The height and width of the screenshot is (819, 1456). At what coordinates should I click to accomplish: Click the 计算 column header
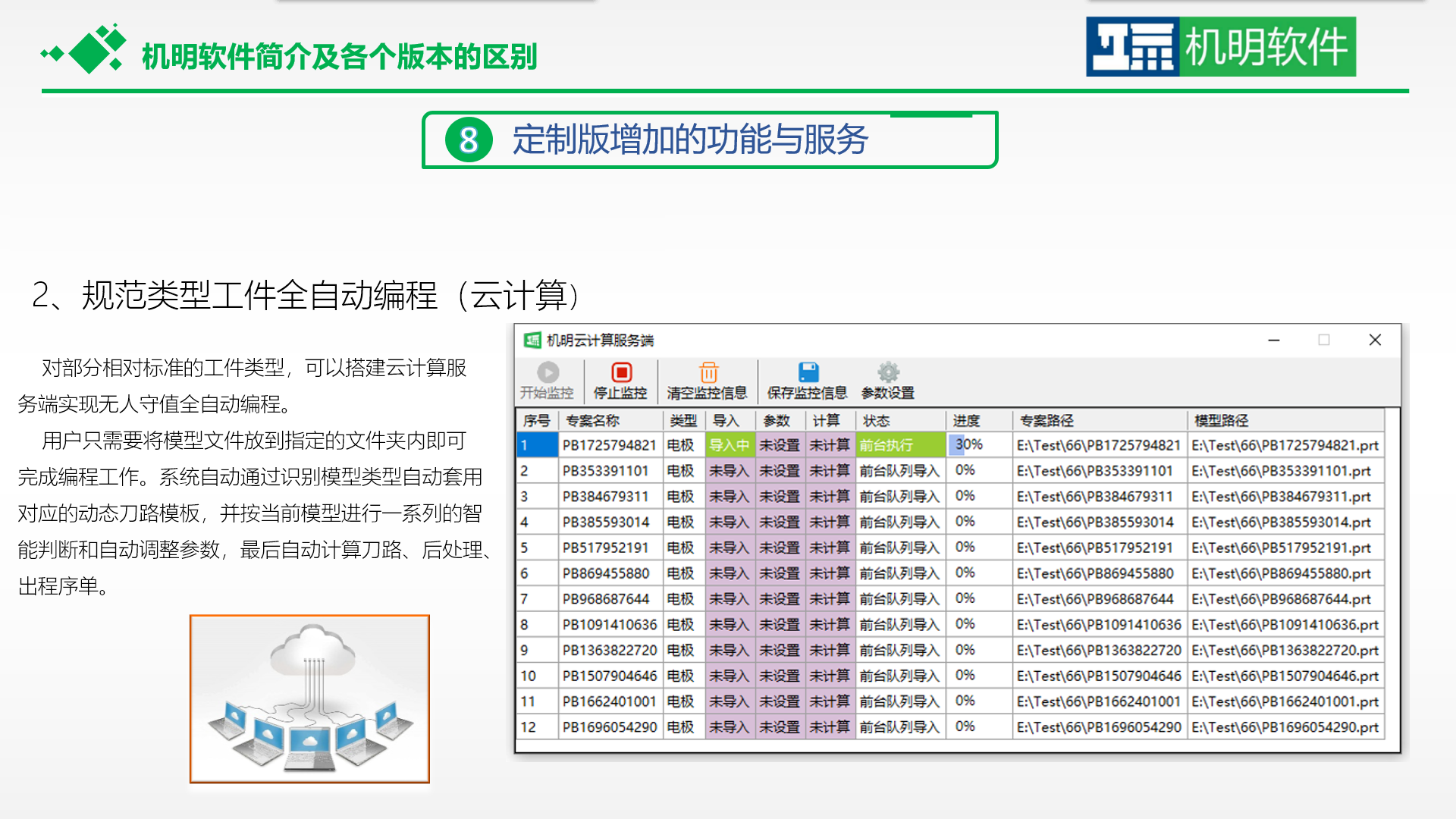coord(830,421)
